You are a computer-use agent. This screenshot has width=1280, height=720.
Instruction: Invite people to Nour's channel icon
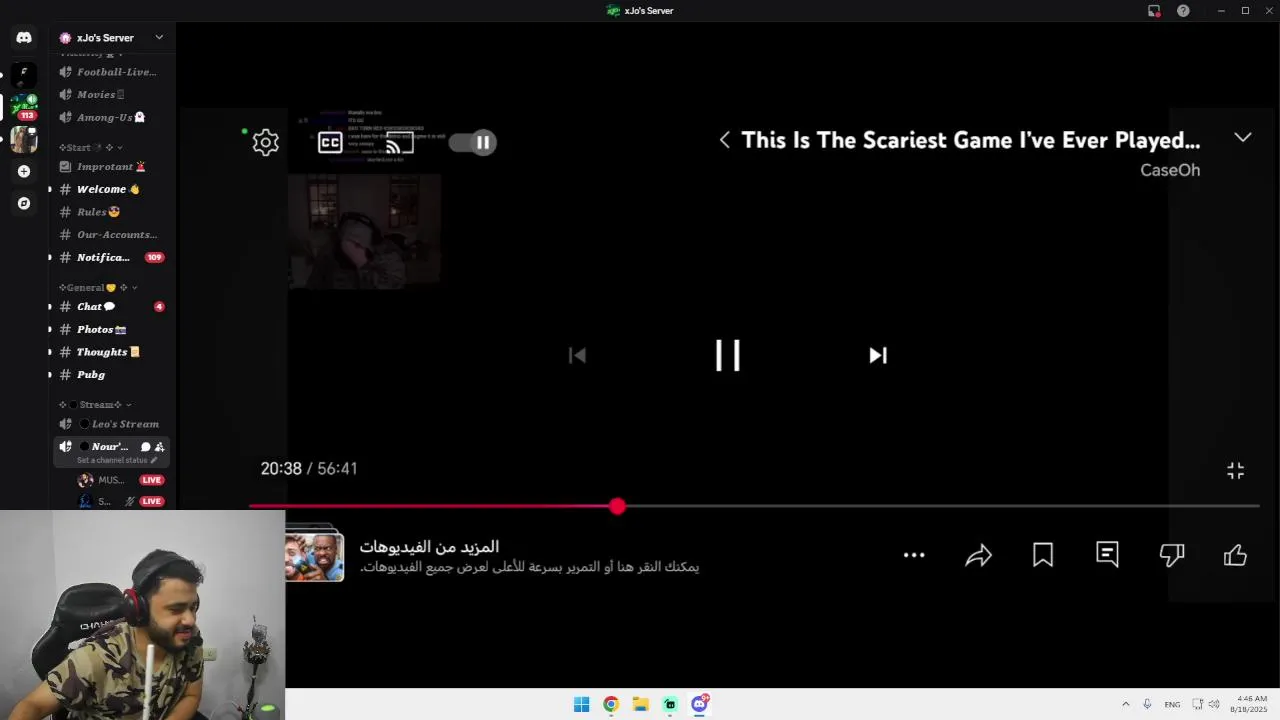159,447
